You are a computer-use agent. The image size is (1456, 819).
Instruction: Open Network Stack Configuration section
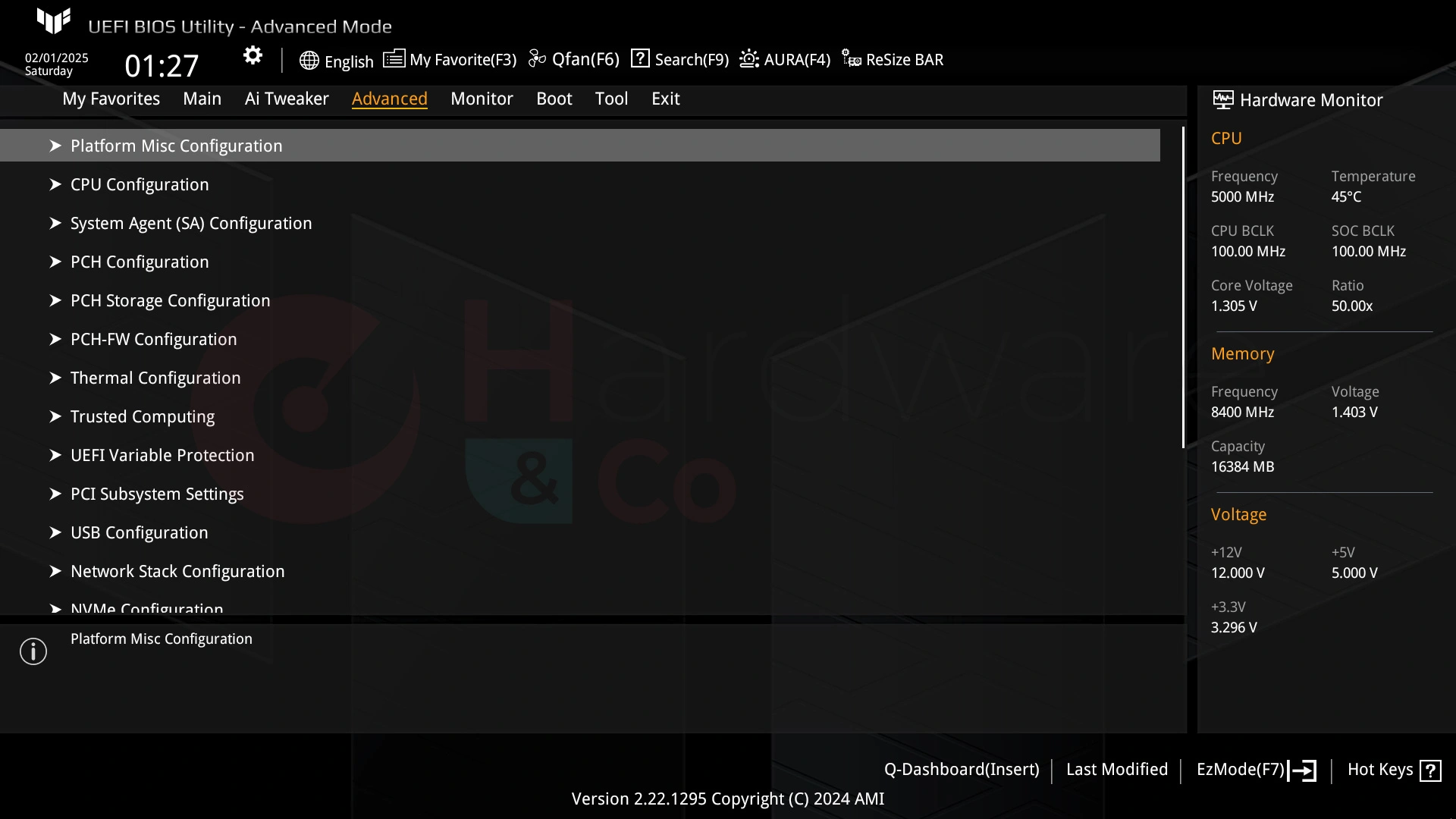tap(177, 571)
